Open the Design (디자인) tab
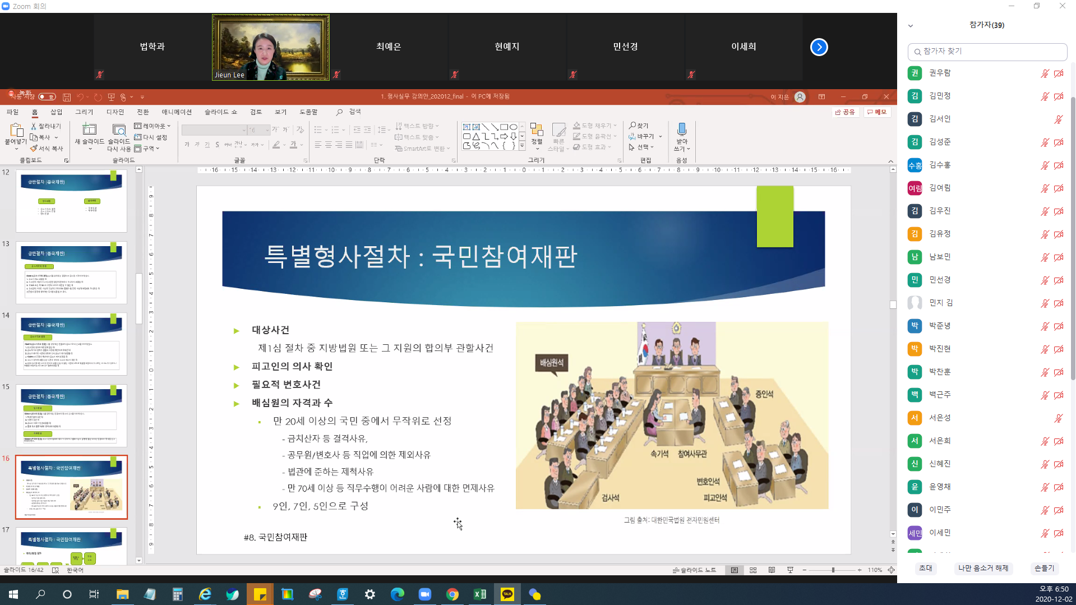 pyautogui.click(x=115, y=112)
